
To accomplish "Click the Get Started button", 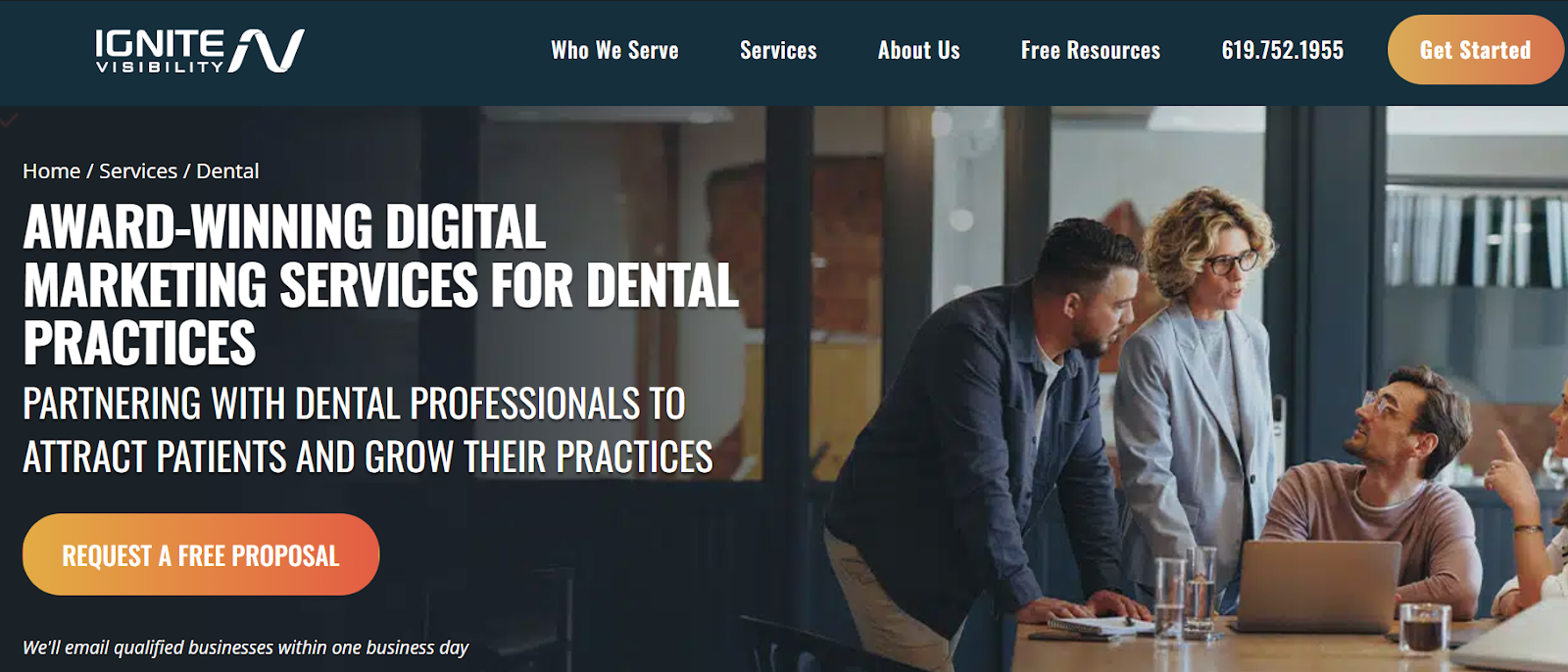I will pos(1475,50).
